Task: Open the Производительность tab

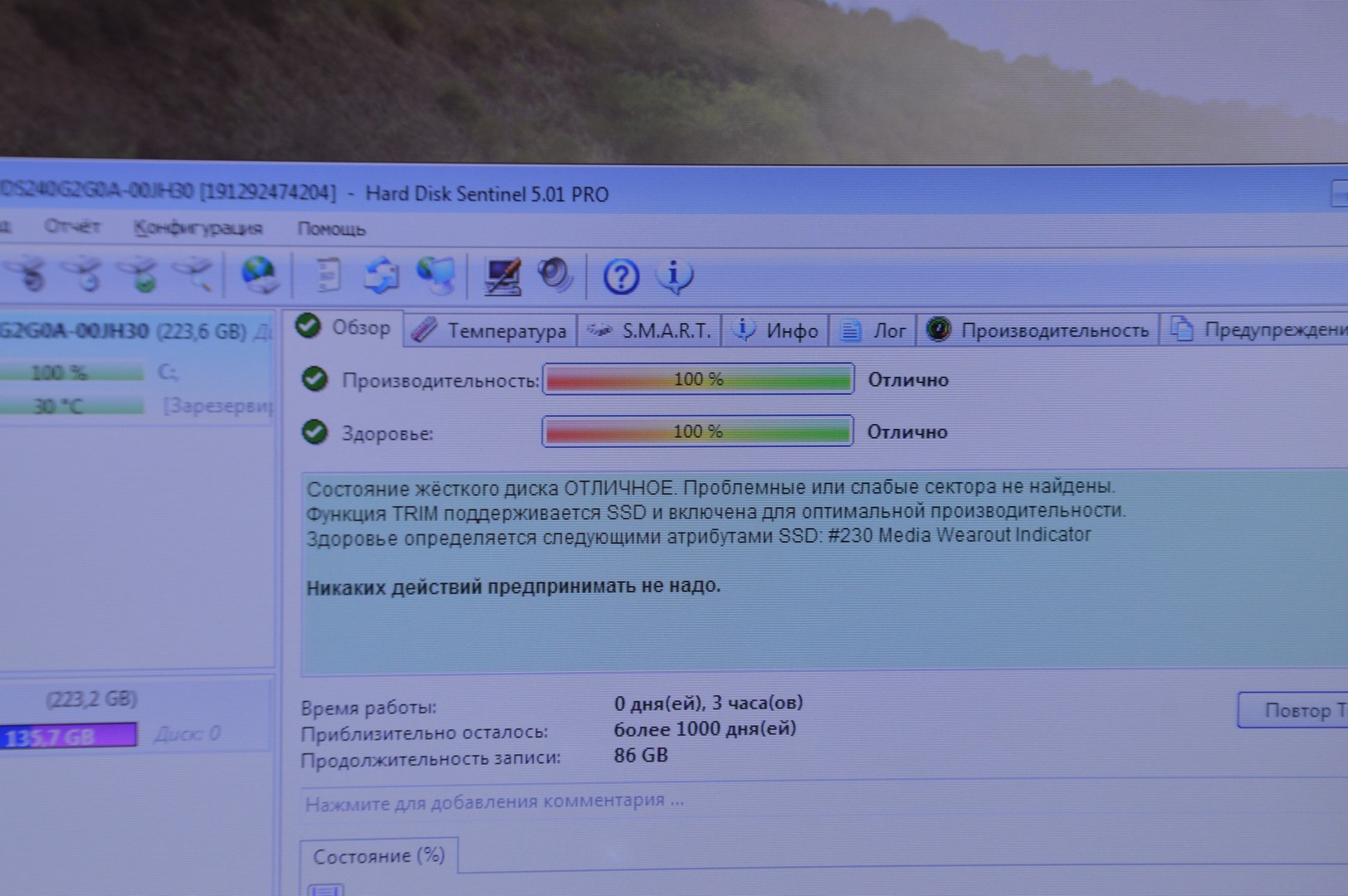Action: click(x=1038, y=330)
